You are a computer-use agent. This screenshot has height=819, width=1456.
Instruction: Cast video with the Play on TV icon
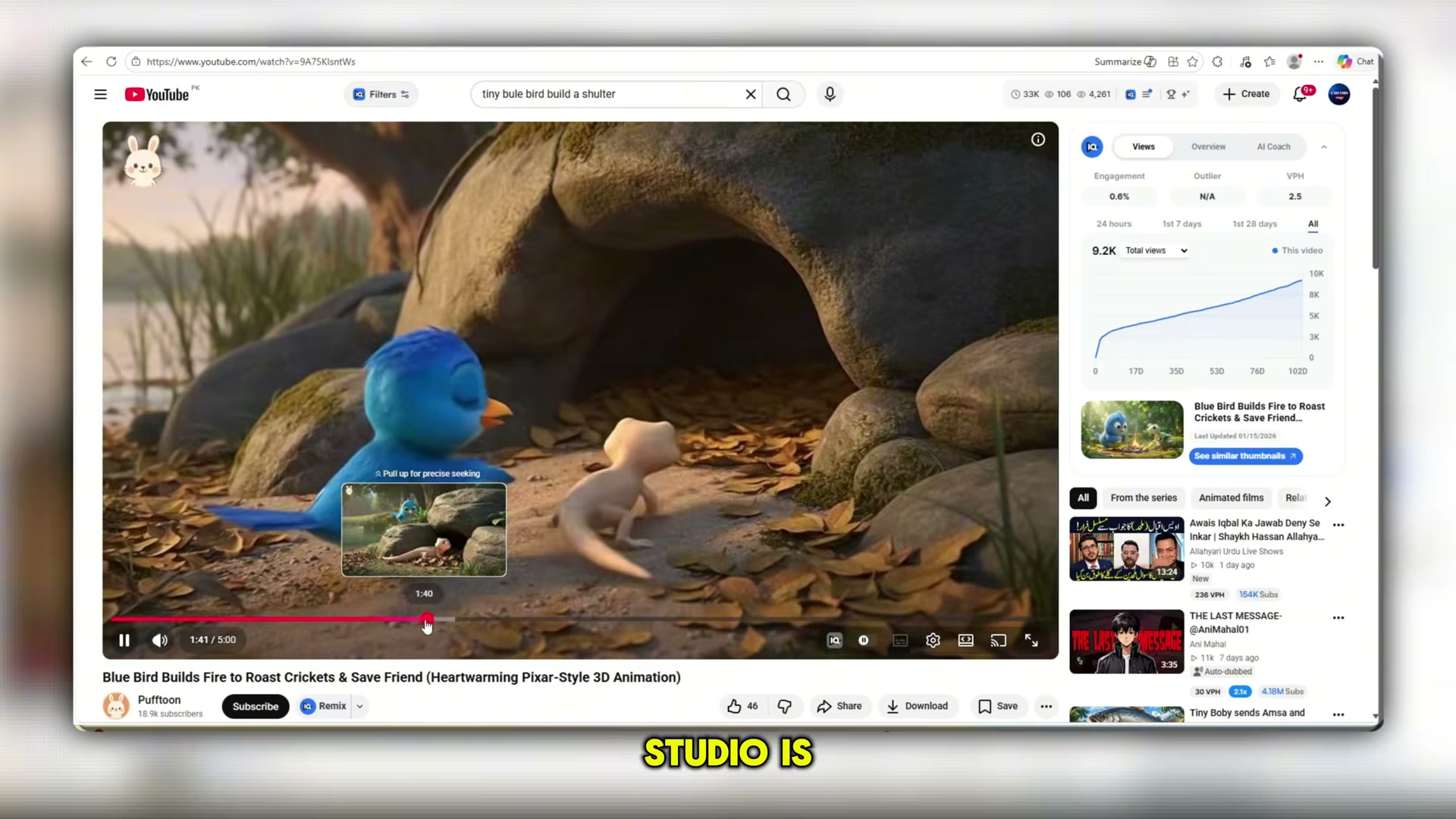pyautogui.click(x=998, y=641)
